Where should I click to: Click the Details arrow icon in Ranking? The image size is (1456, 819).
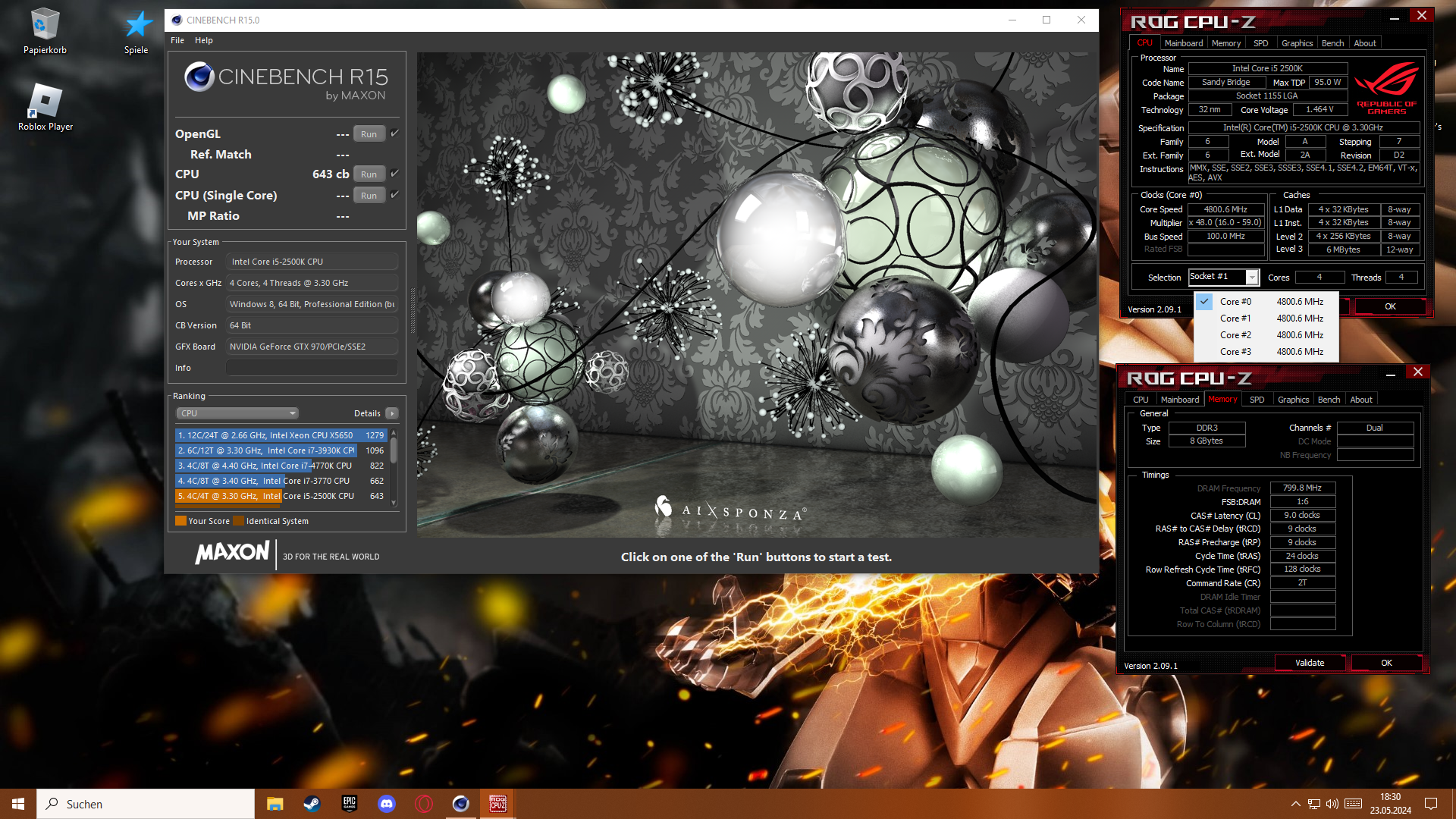tap(392, 413)
